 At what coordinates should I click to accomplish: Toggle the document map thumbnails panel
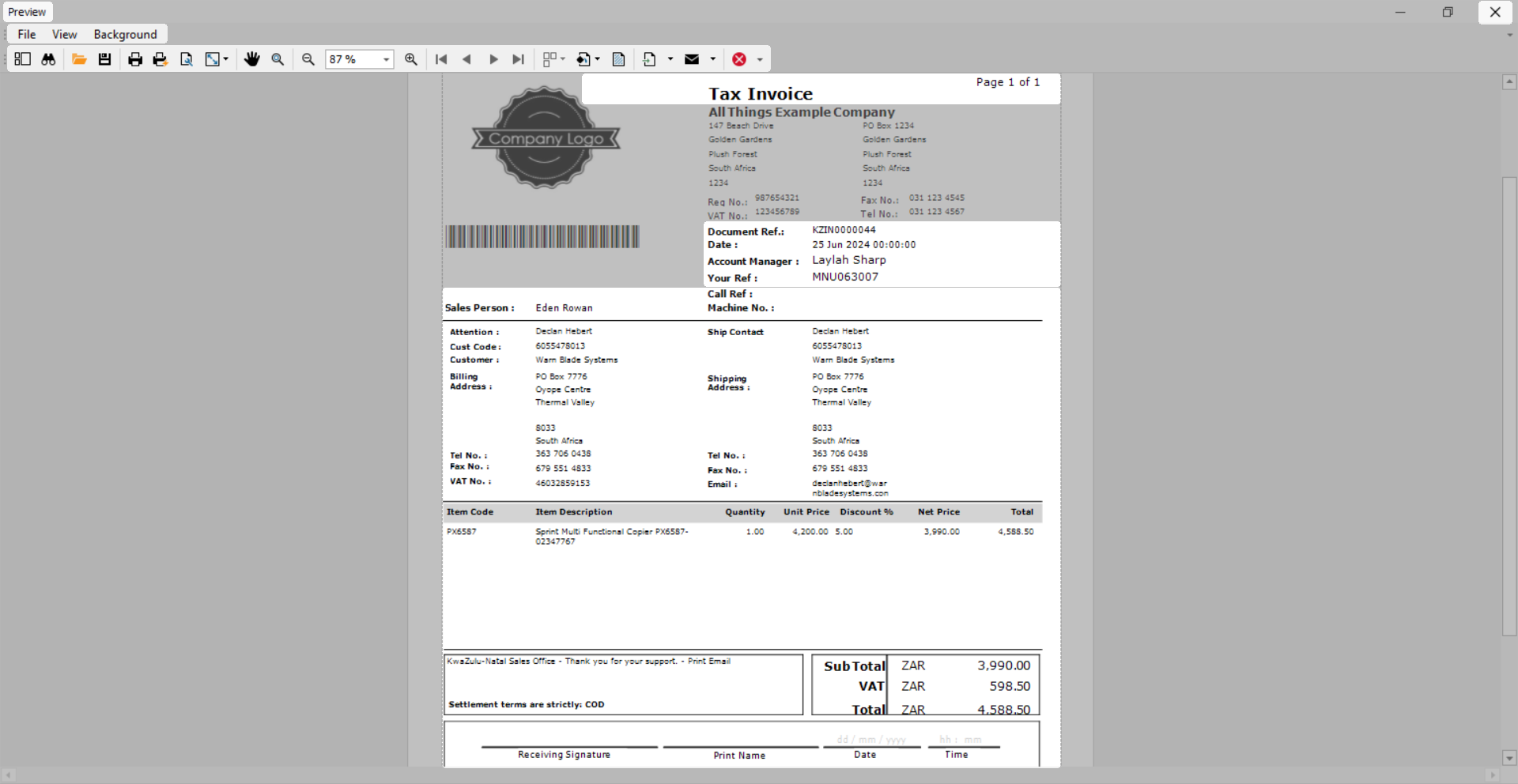coord(22,59)
